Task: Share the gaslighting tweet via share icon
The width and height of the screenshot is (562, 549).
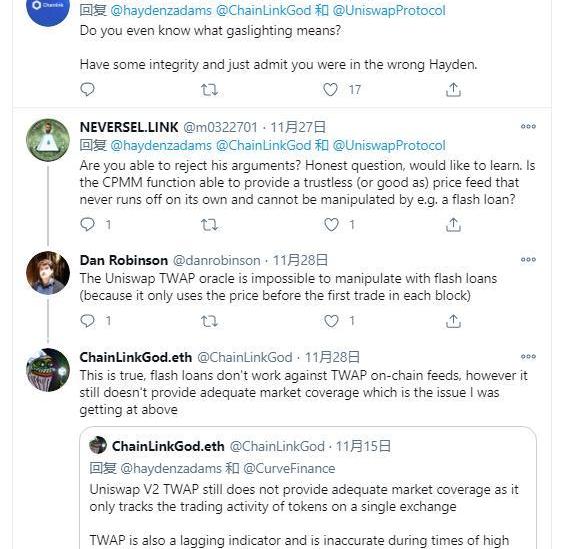Action: pyautogui.click(x=453, y=90)
